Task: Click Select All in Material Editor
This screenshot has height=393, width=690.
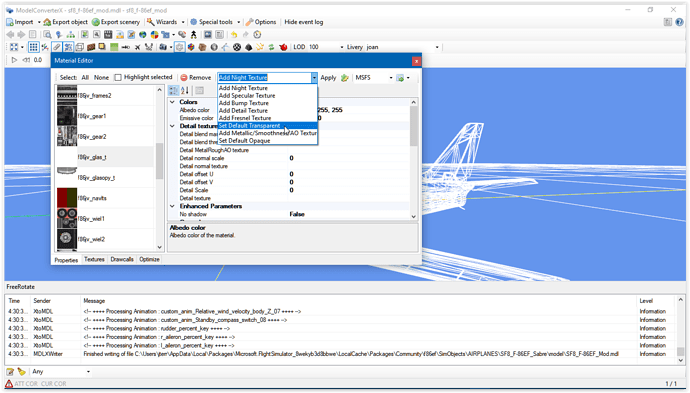Action: coord(85,77)
